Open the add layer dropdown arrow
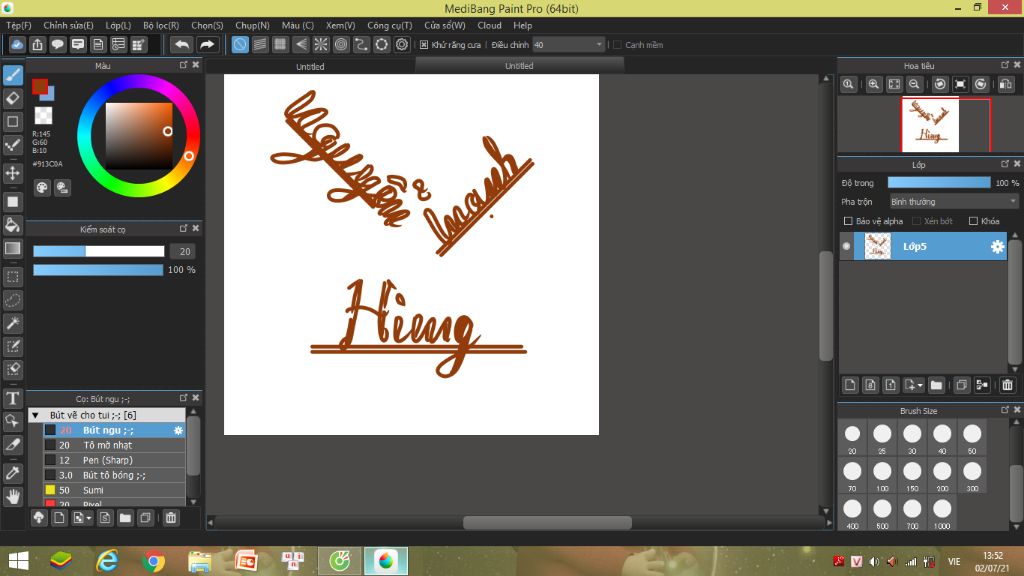The image size is (1024, 576). coord(920,385)
